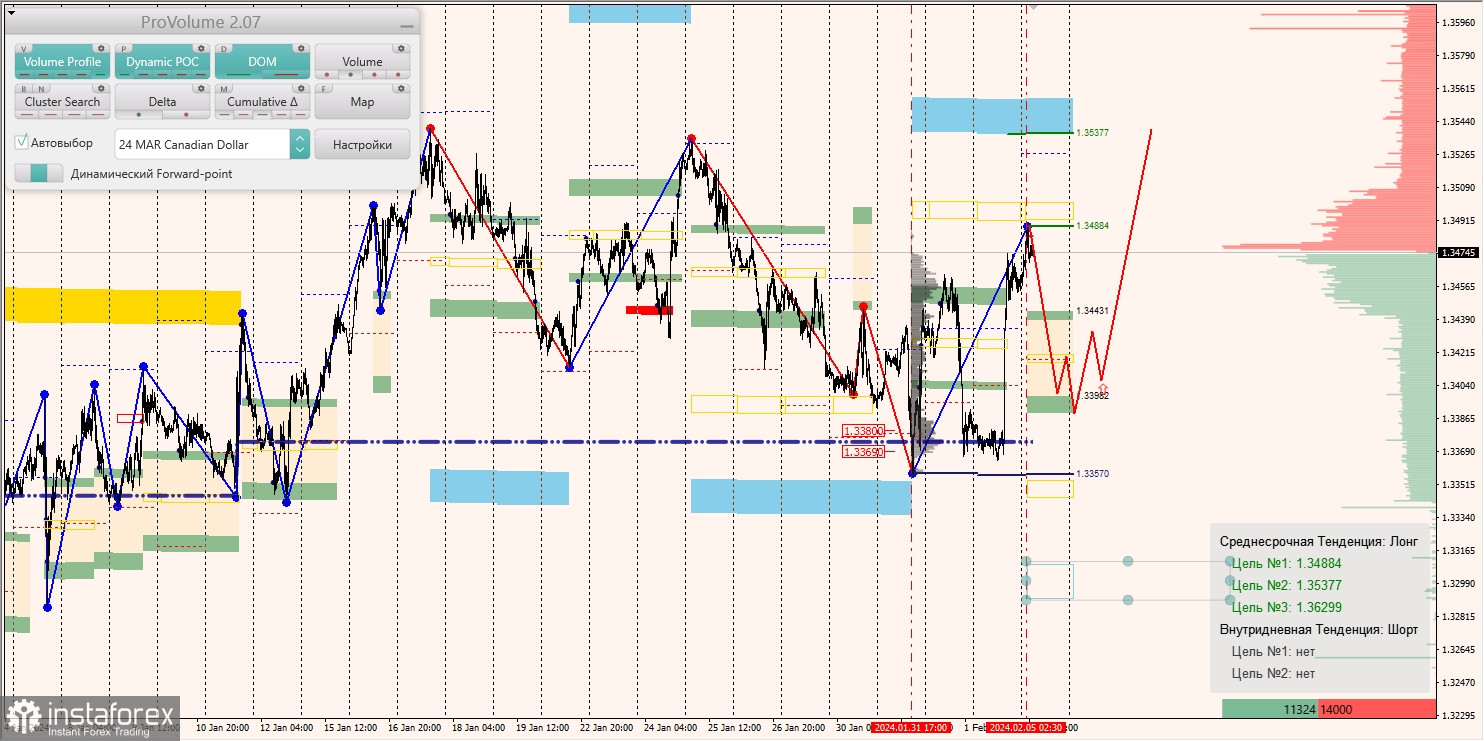Screen dimensions: 1484x741
Task: Select the red-line segment under DOM
Action: pyautogui.click(x=286, y=75)
